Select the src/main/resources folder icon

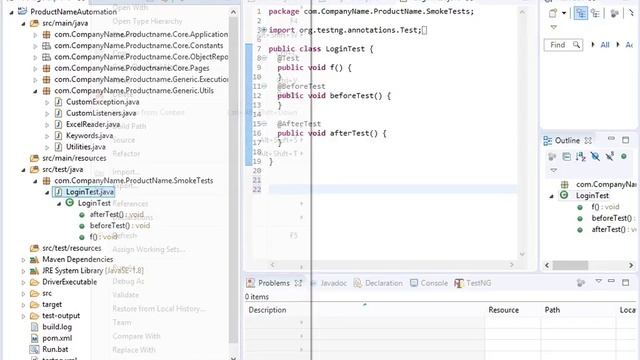point(34,158)
